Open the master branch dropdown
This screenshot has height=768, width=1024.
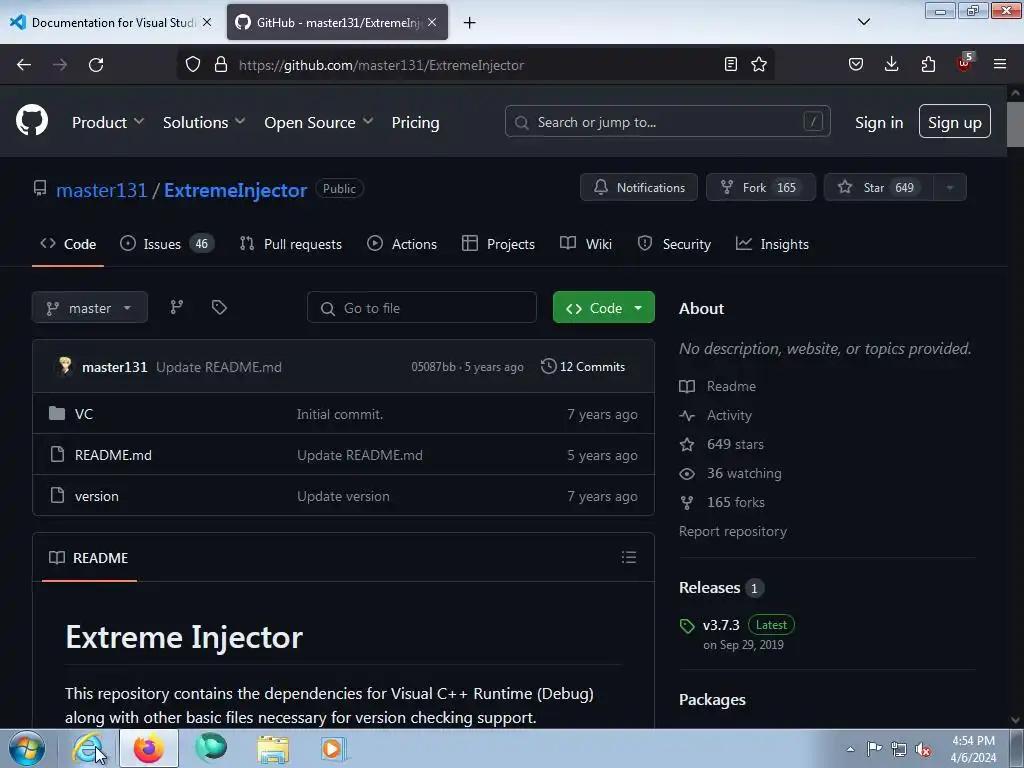click(89, 308)
